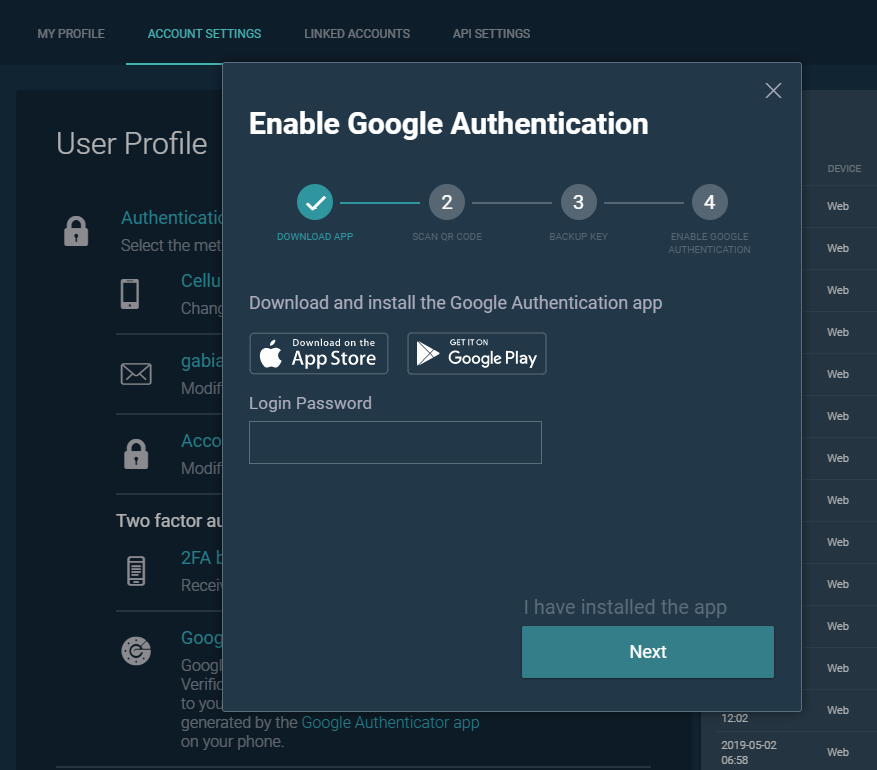Screen dimensions: 877x770
Task: Click the DEVICE column header
Action: [844, 168]
